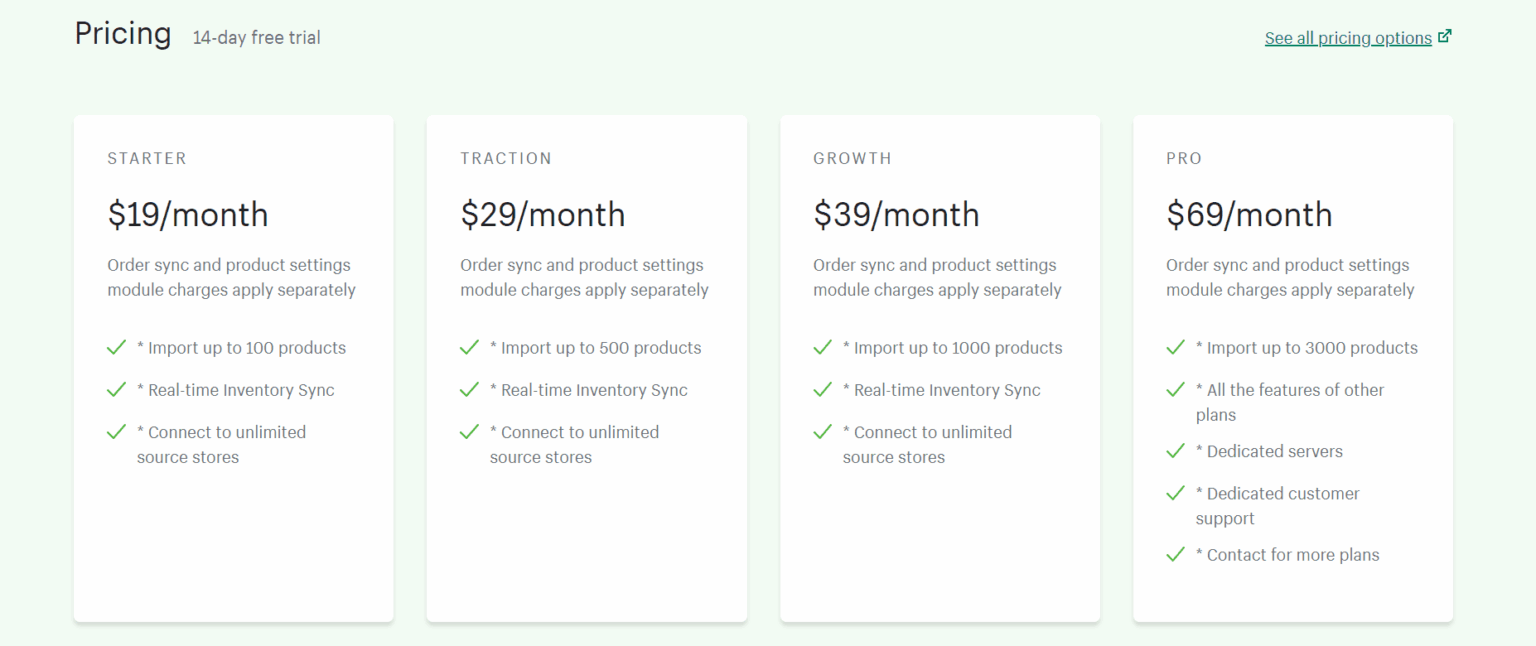The height and width of the screenshot is (646, 1536).
Task: Click the external link icon beside pricing options
Action: tap(1446, 34)
